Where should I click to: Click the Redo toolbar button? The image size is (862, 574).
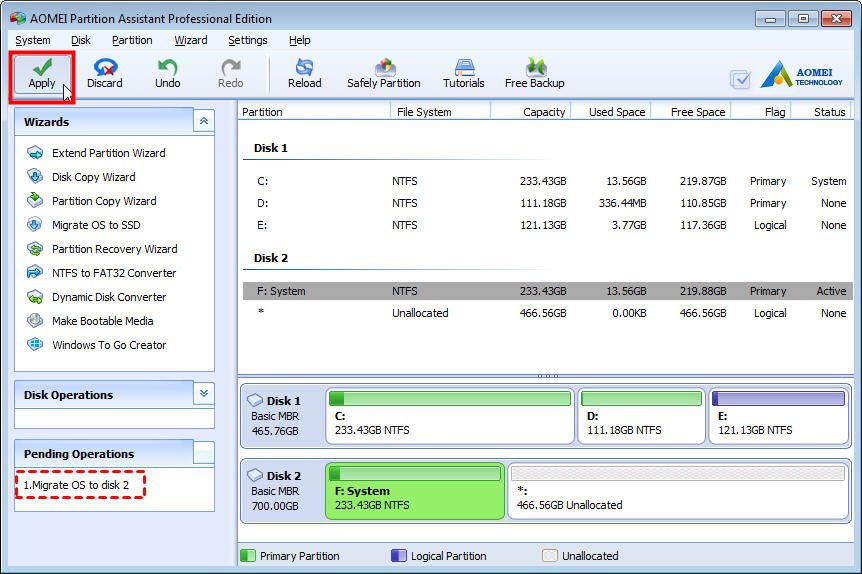230,74
